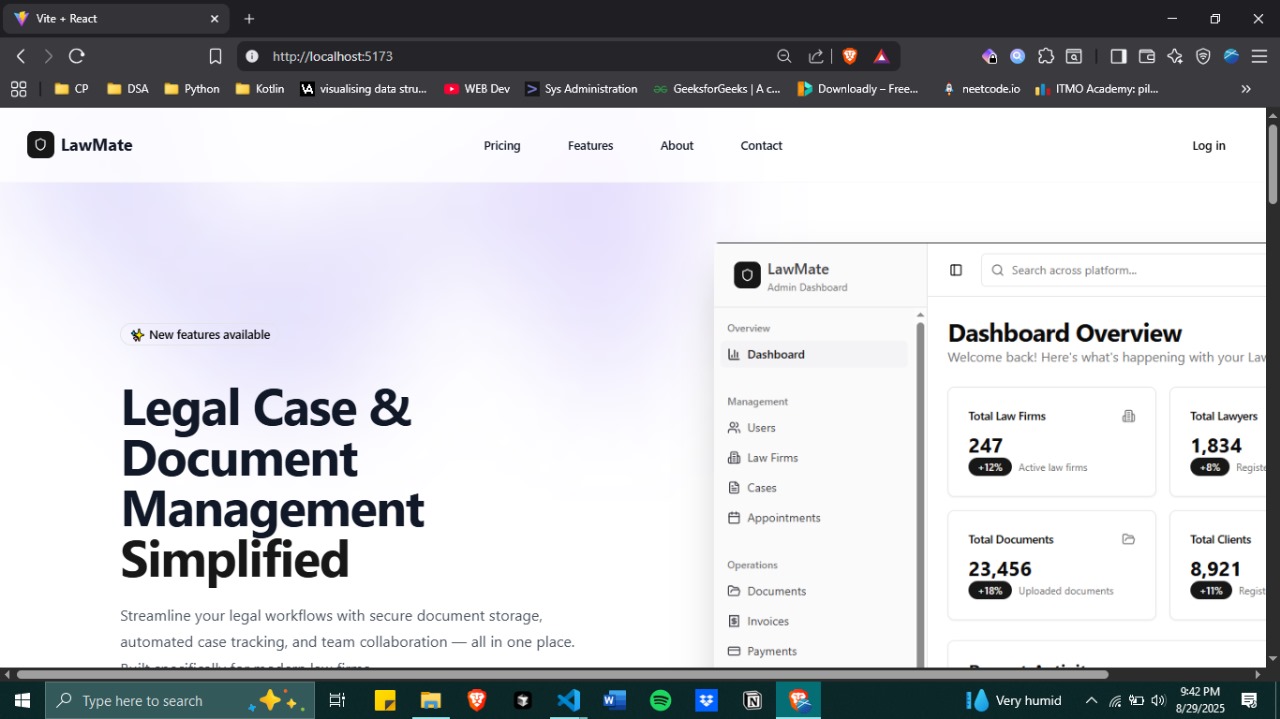Toggle the dashboard sidebar panel icon
1280x719 pixels.
click(x=956, y=270)
